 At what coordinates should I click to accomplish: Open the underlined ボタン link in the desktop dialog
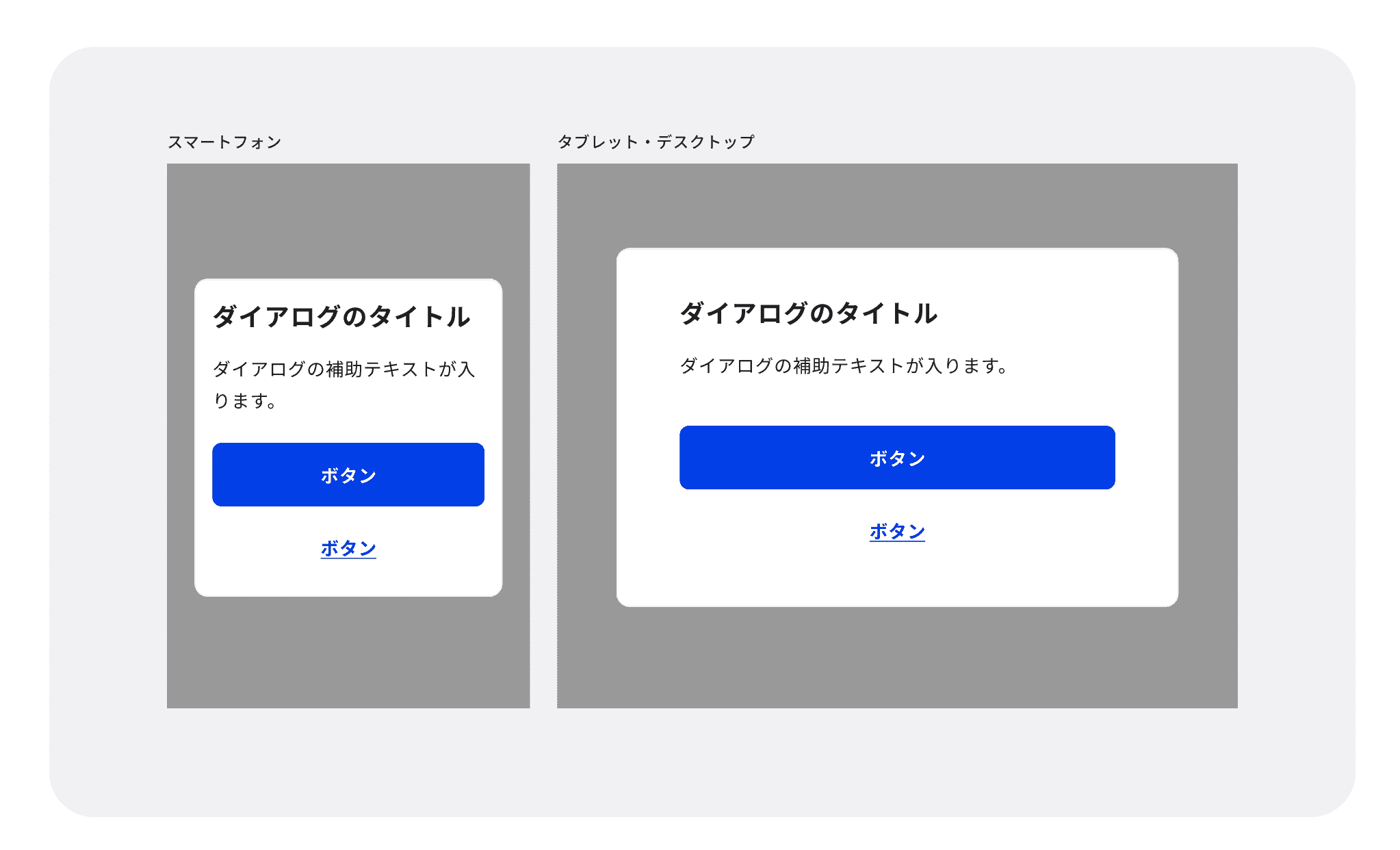(896, 531)
